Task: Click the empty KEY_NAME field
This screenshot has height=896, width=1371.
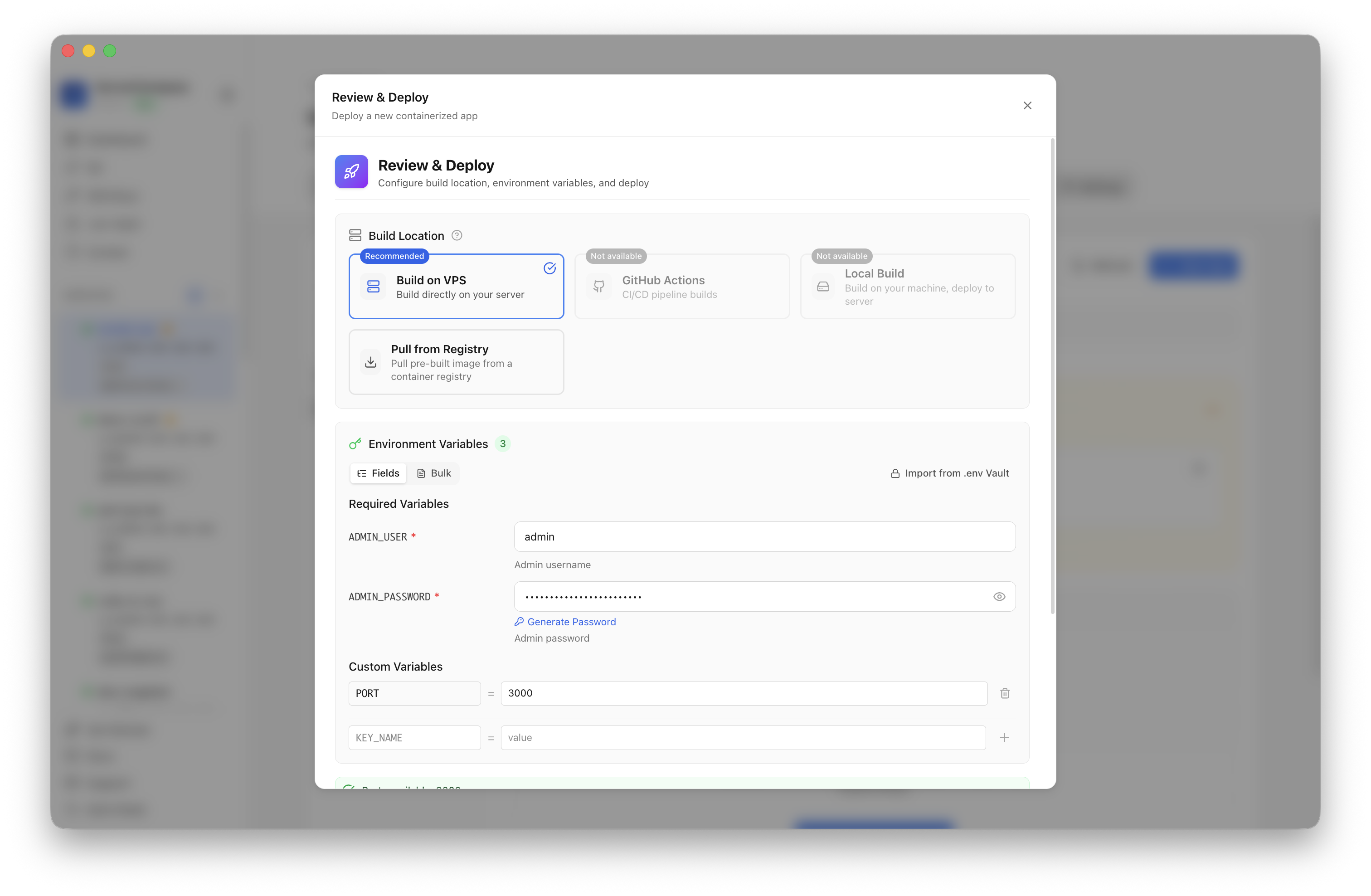Action: pos(414,738)
